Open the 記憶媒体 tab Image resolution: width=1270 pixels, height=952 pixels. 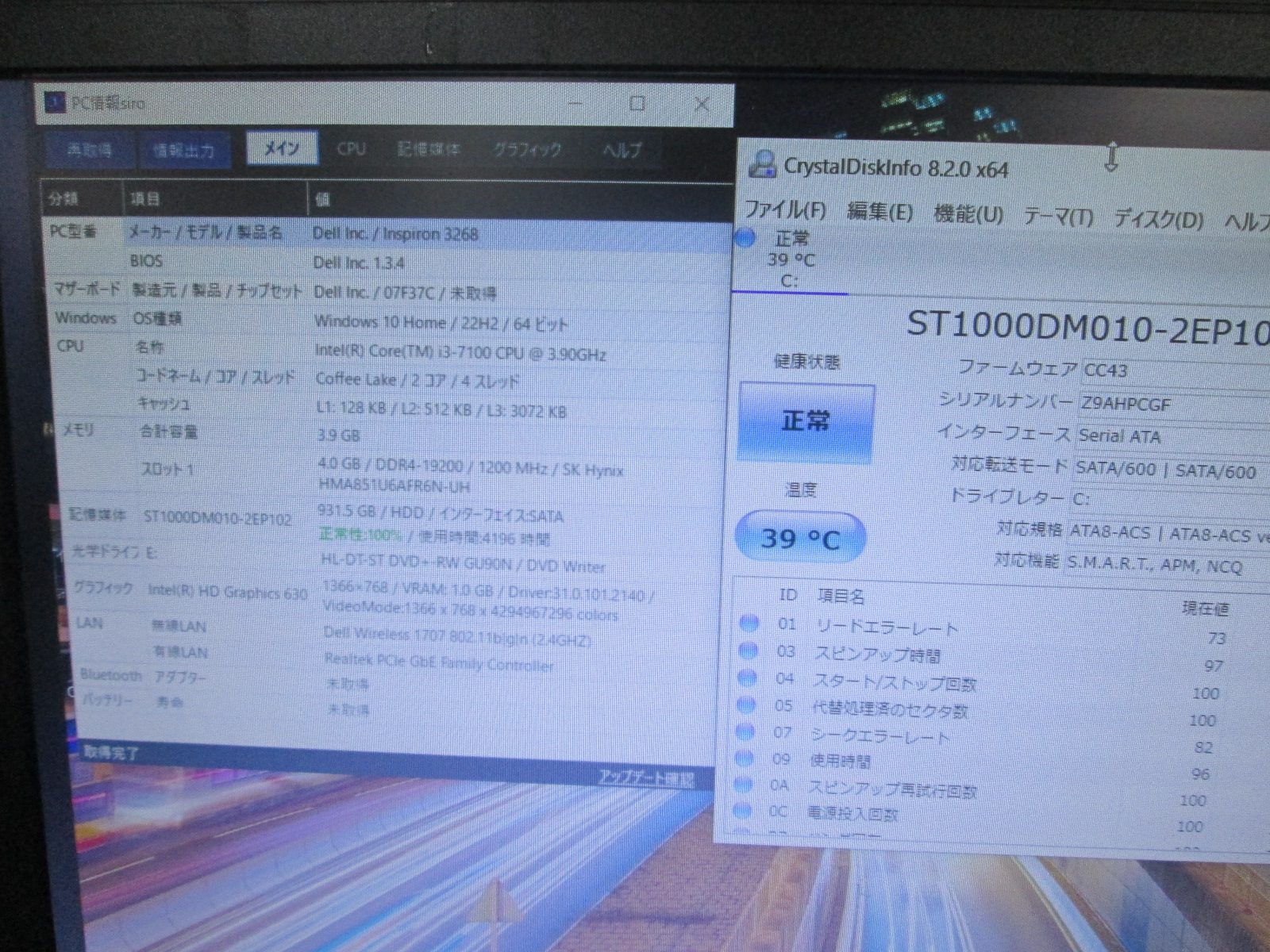coord(429,149)
